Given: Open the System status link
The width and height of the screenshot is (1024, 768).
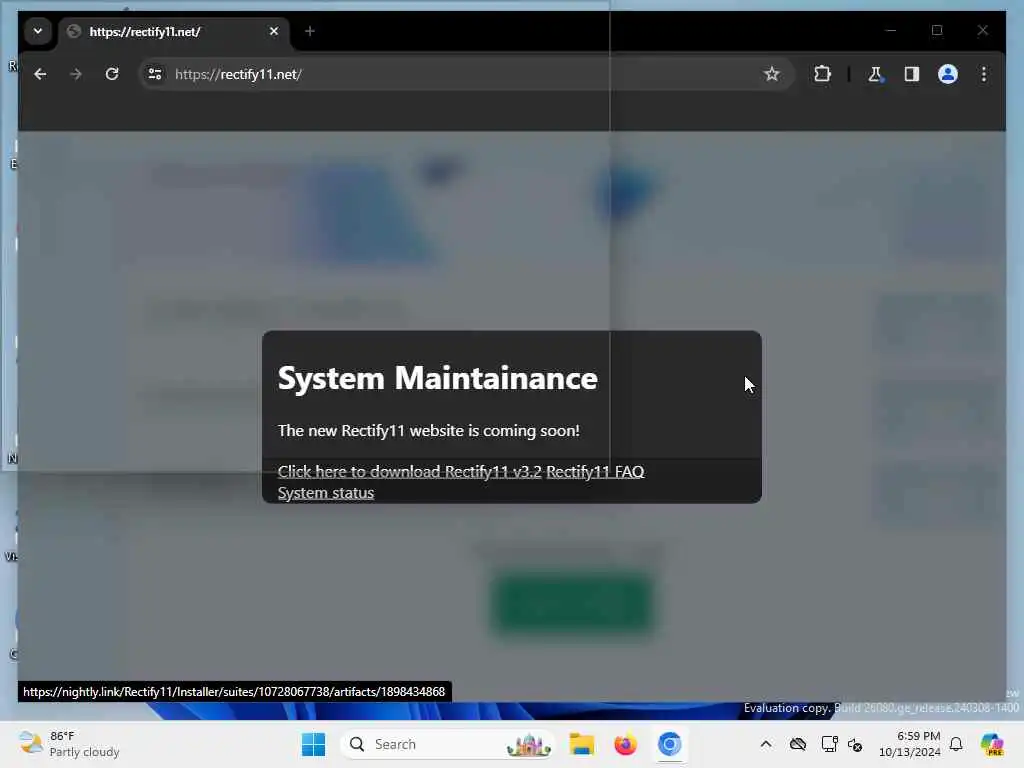Looking at the screenshot, I should pyautogui.click(x=326, y=492).
